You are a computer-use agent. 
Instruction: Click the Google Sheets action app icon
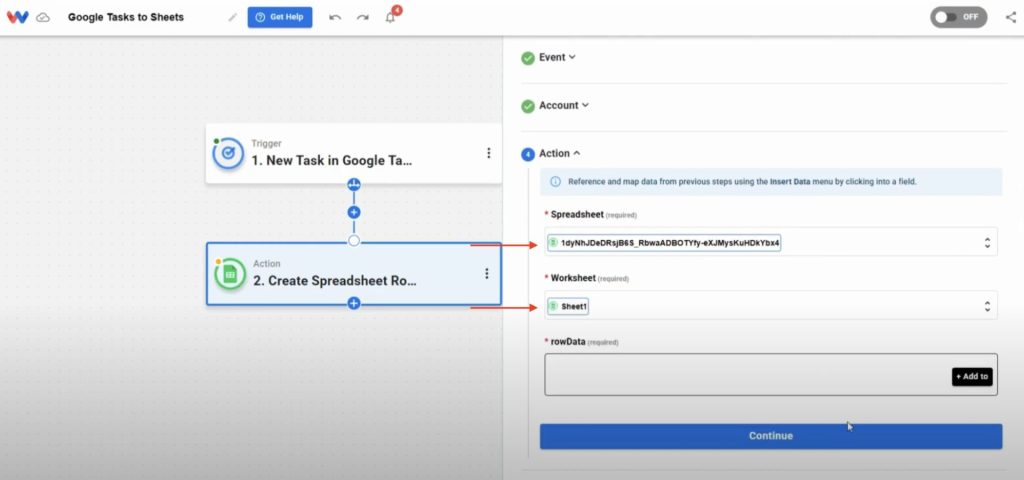(x=230, y=274)
